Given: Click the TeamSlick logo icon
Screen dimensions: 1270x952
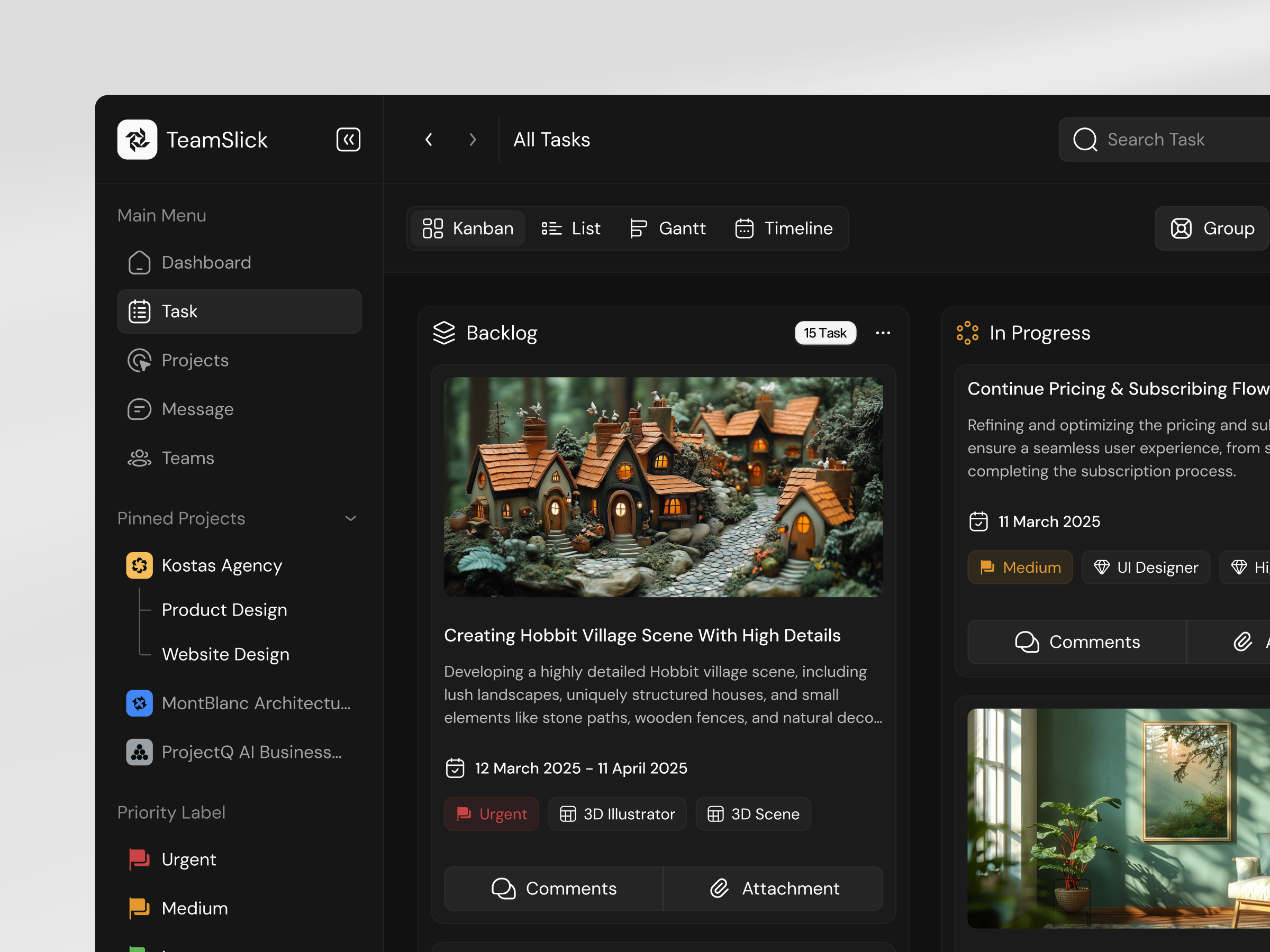Looking at the screenshot, I should point(137,140).
